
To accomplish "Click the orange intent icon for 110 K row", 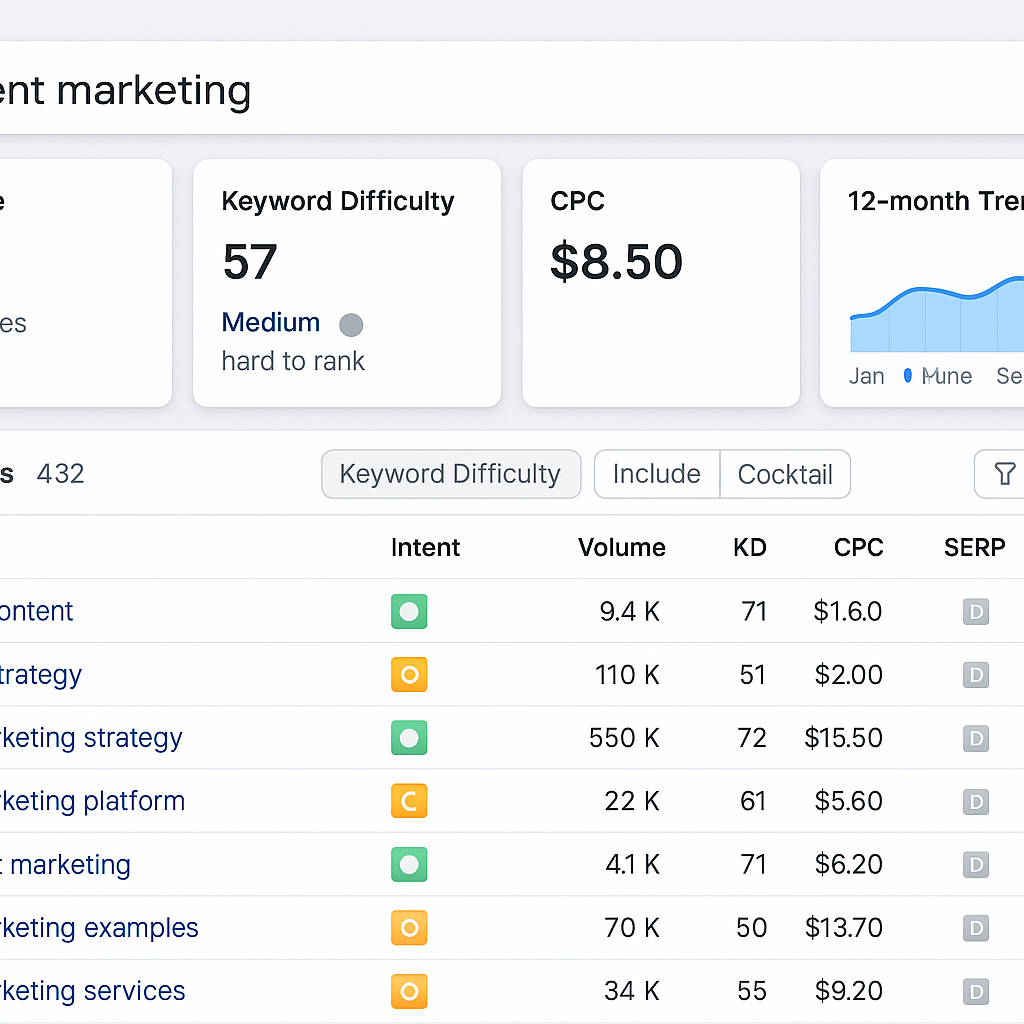I will click(409, 675).
